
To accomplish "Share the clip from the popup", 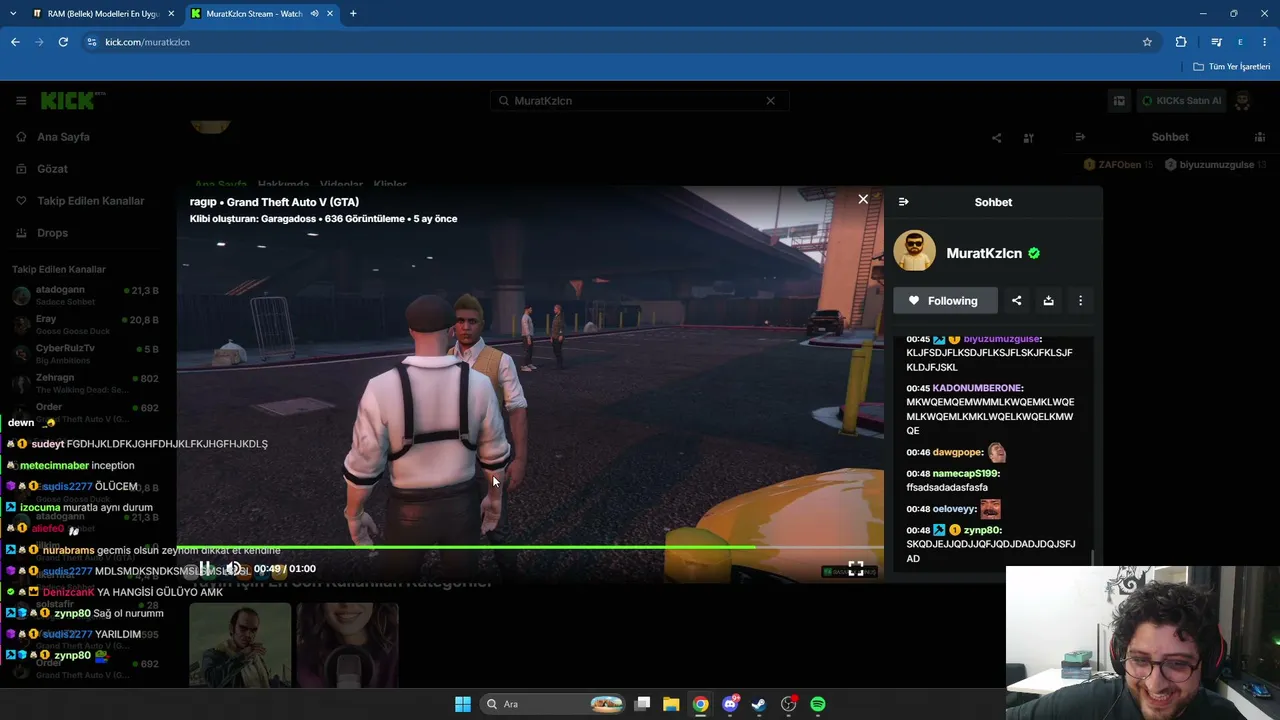I will (1016, 301).
